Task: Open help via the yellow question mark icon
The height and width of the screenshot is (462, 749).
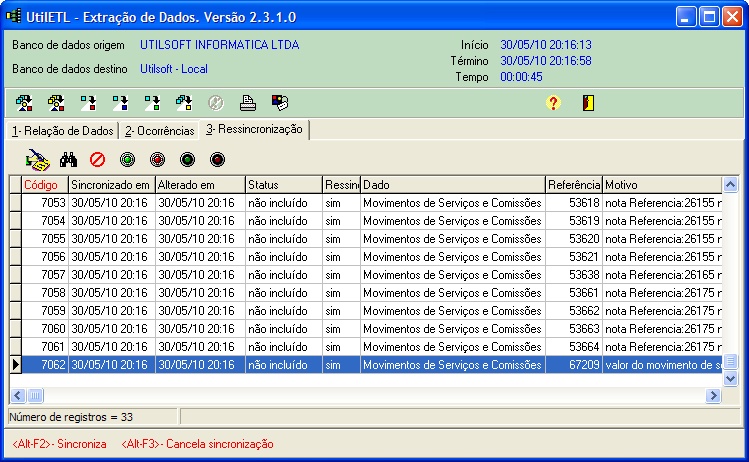Action: coord(553,103)
